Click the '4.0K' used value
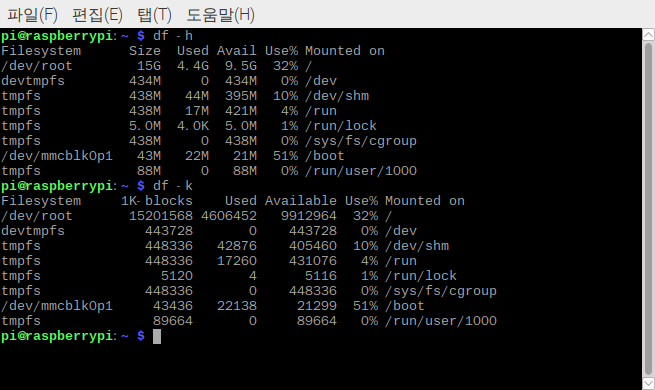 (193, 126)
